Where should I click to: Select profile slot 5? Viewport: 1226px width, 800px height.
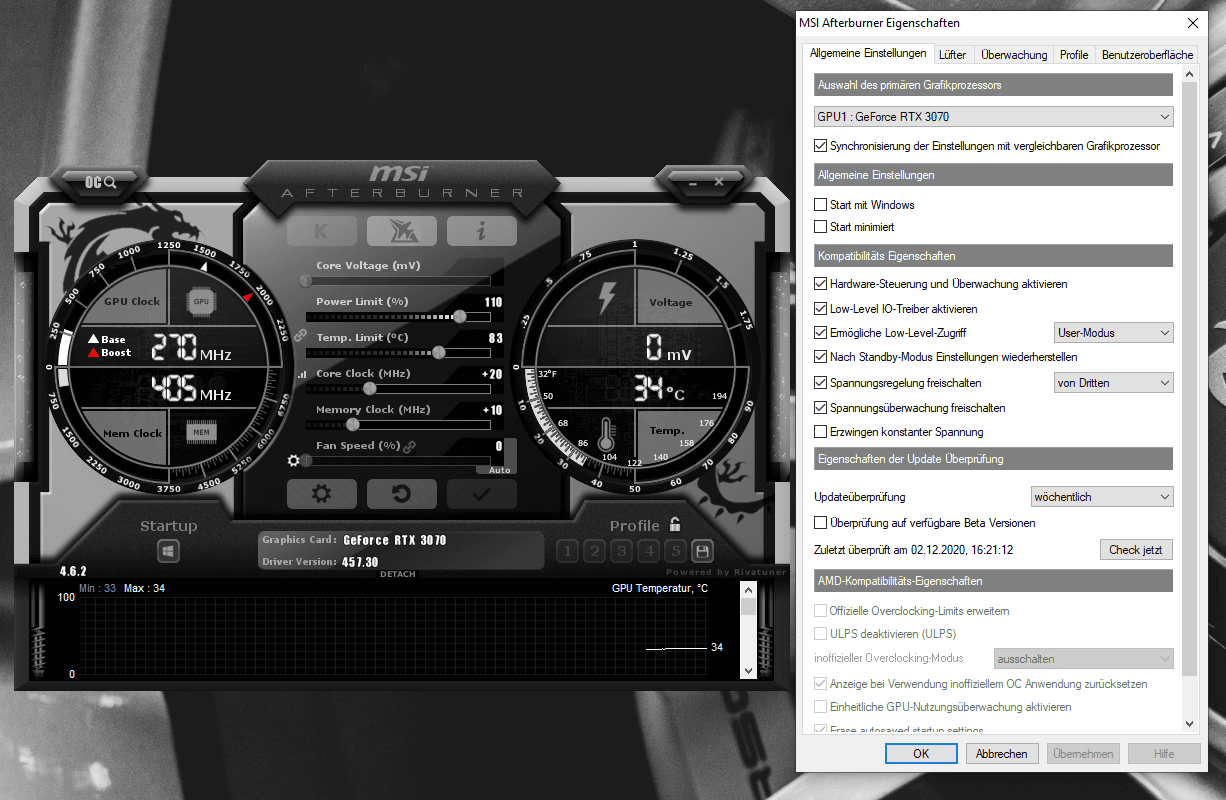tap(675, 551)
